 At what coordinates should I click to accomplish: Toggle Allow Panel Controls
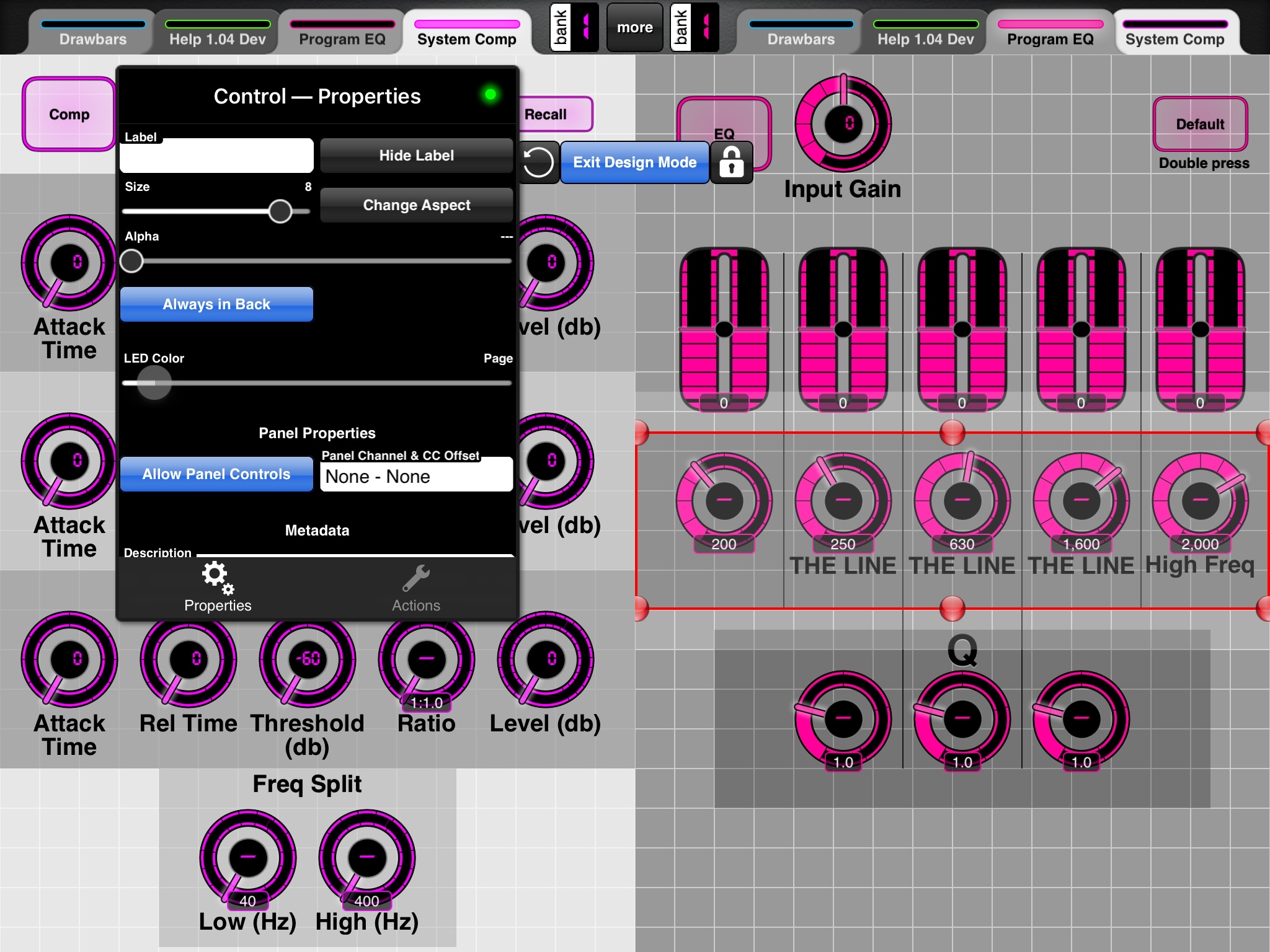pos(216,474)
